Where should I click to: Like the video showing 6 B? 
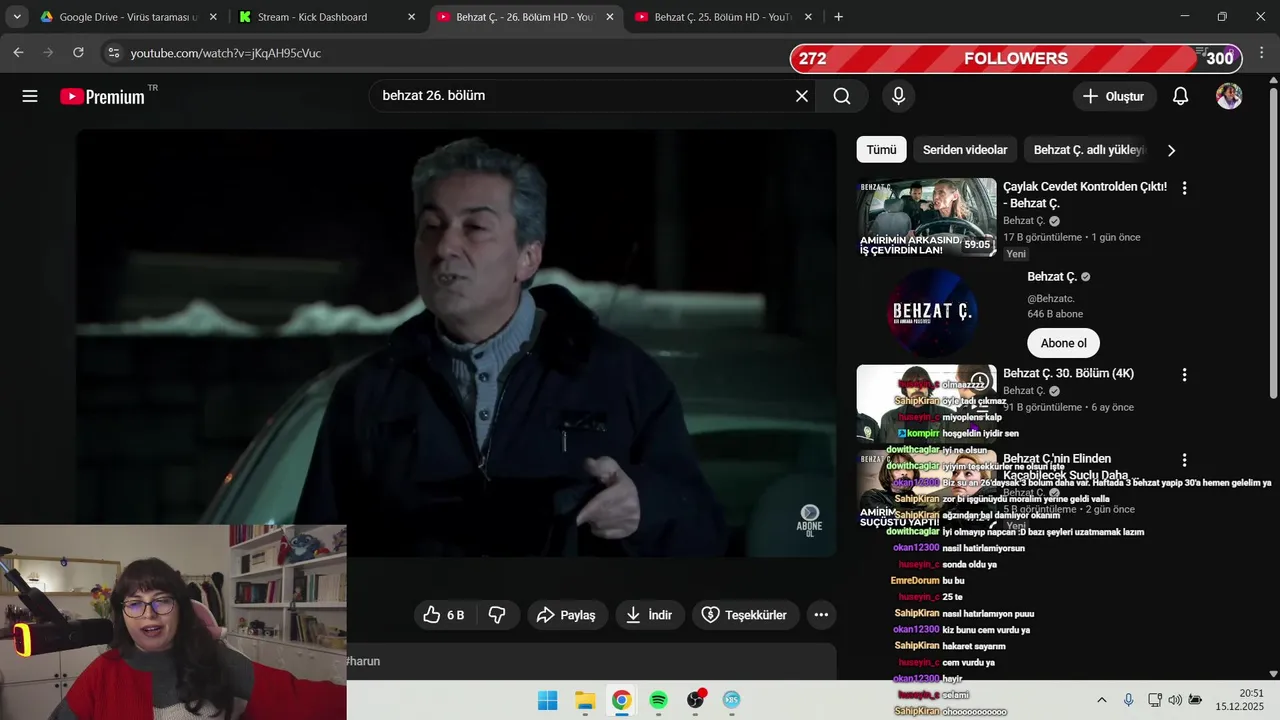tap(443, 615)
